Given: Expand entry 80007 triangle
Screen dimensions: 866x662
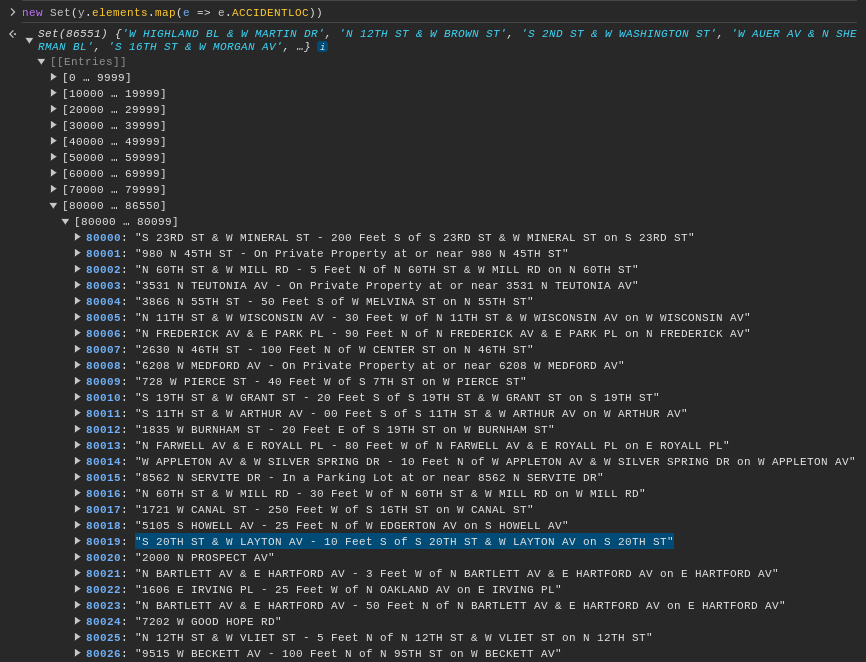Looking at the screenshot, I should [x=78, y=349].
